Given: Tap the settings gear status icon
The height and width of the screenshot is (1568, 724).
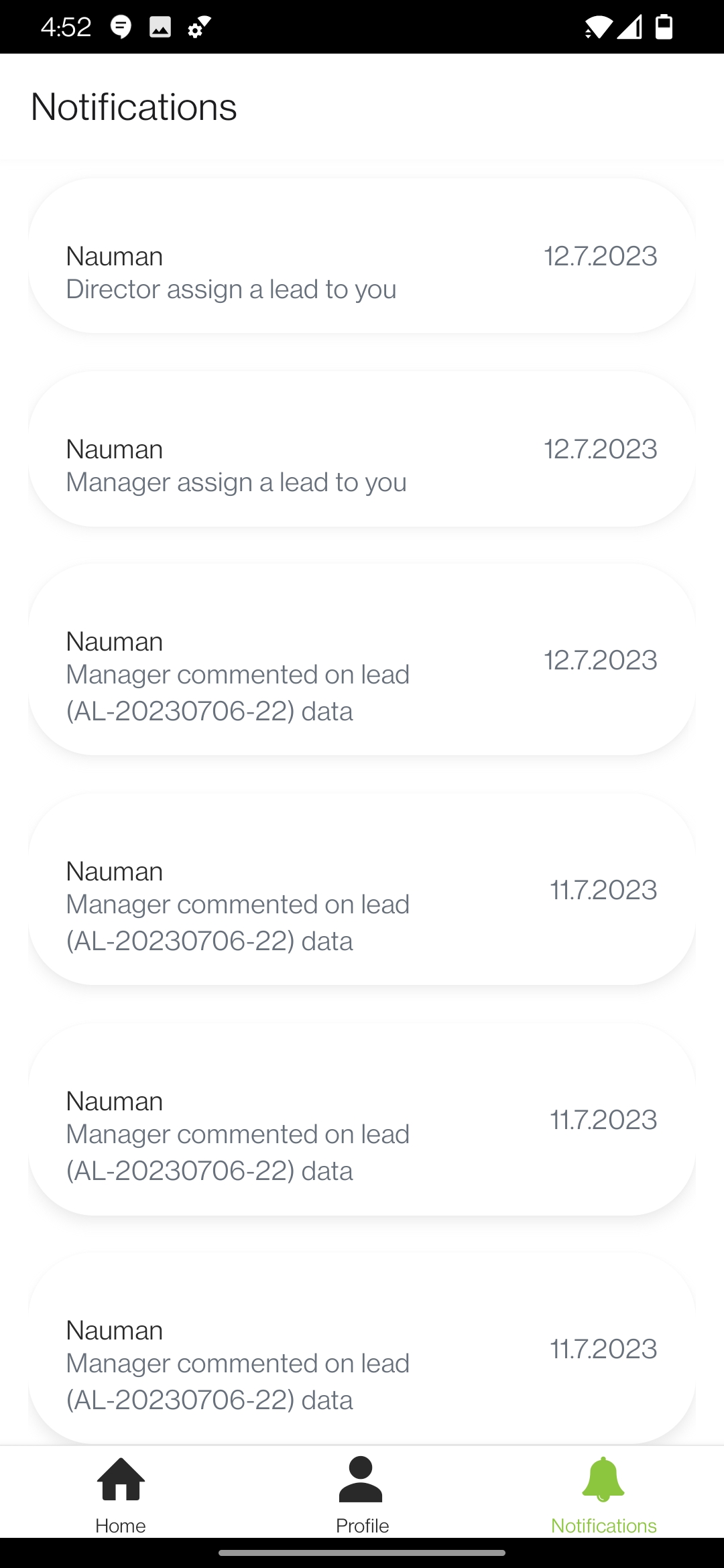Looking at the screenshot, I should pyautogui.click(x=199, y=27).
